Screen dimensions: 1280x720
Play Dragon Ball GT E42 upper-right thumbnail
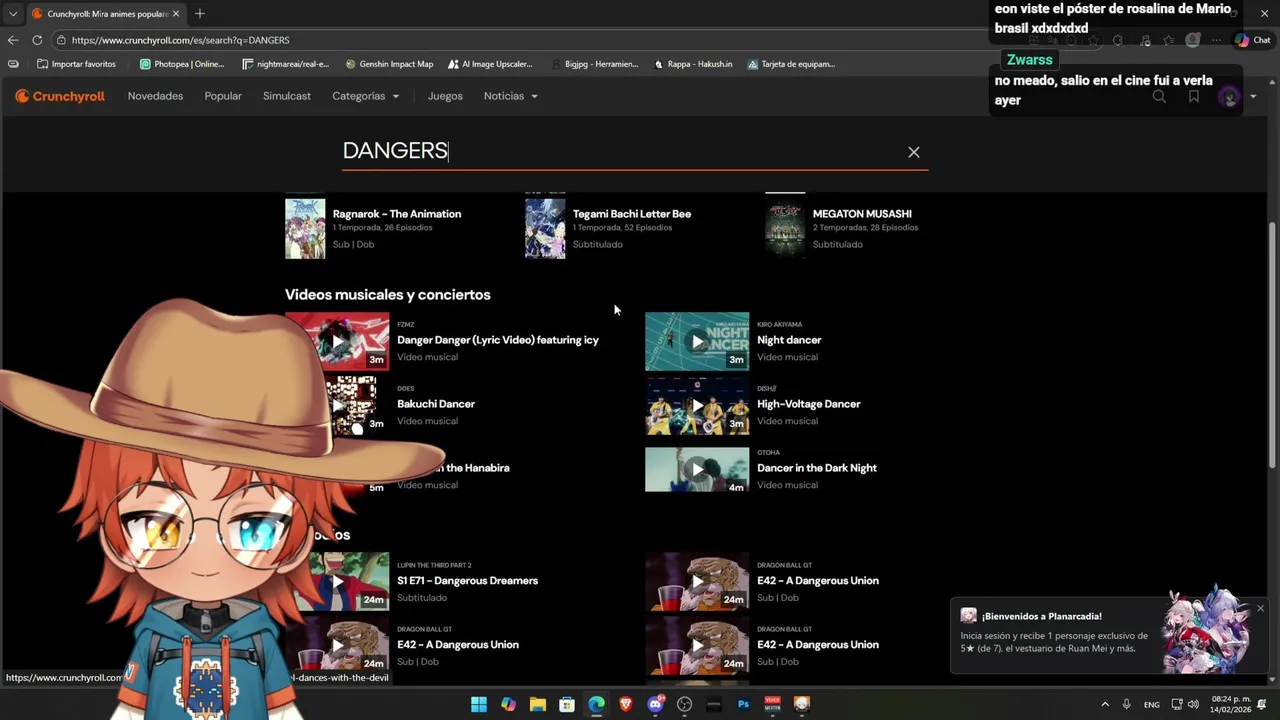click(697, 581)
